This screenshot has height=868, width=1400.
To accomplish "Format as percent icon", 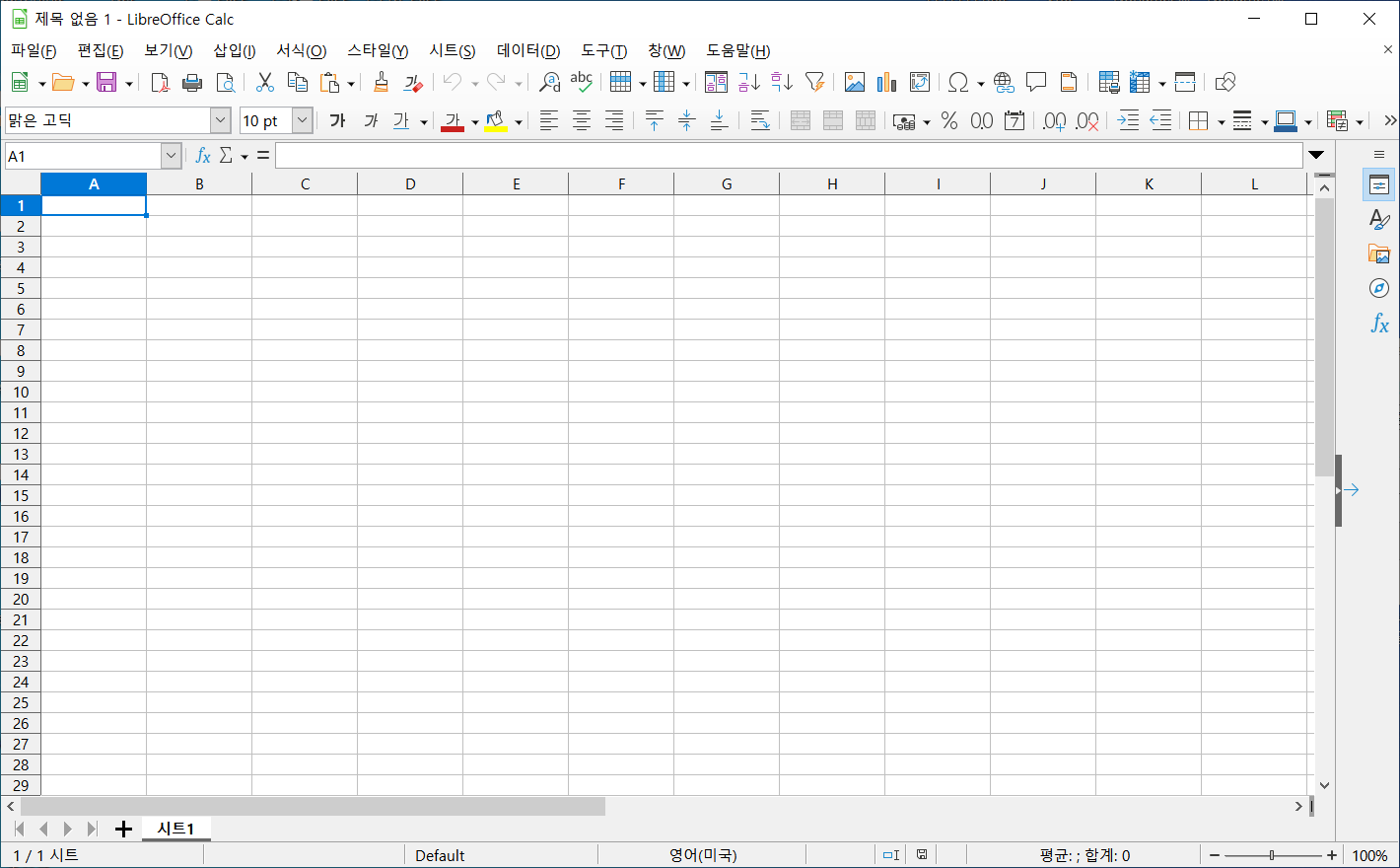I will pos(949,120).
